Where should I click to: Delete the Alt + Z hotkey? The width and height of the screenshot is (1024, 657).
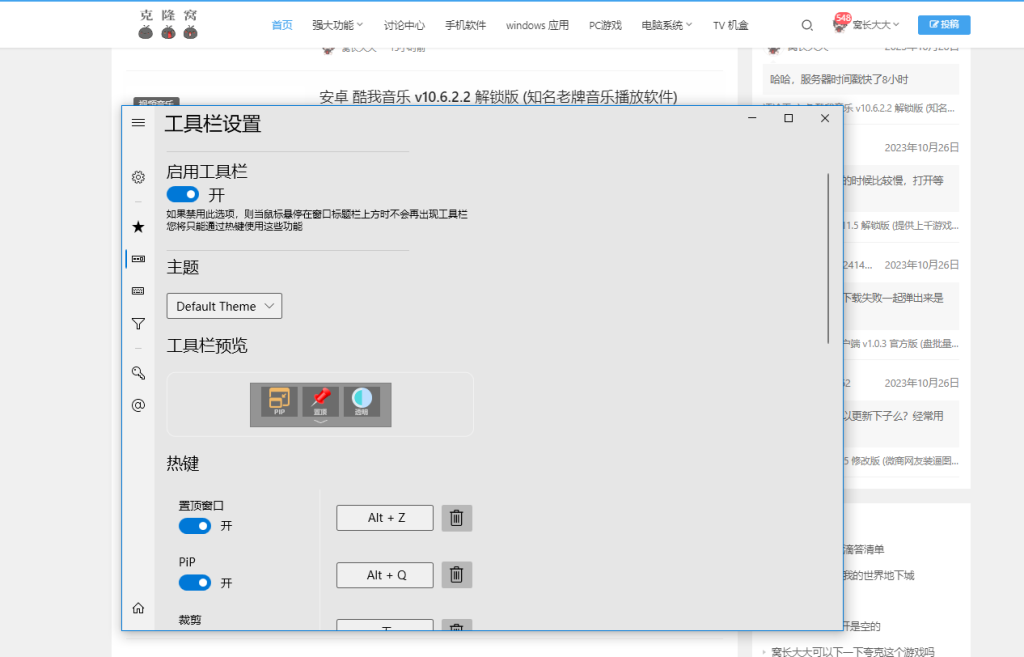(456, 518)
